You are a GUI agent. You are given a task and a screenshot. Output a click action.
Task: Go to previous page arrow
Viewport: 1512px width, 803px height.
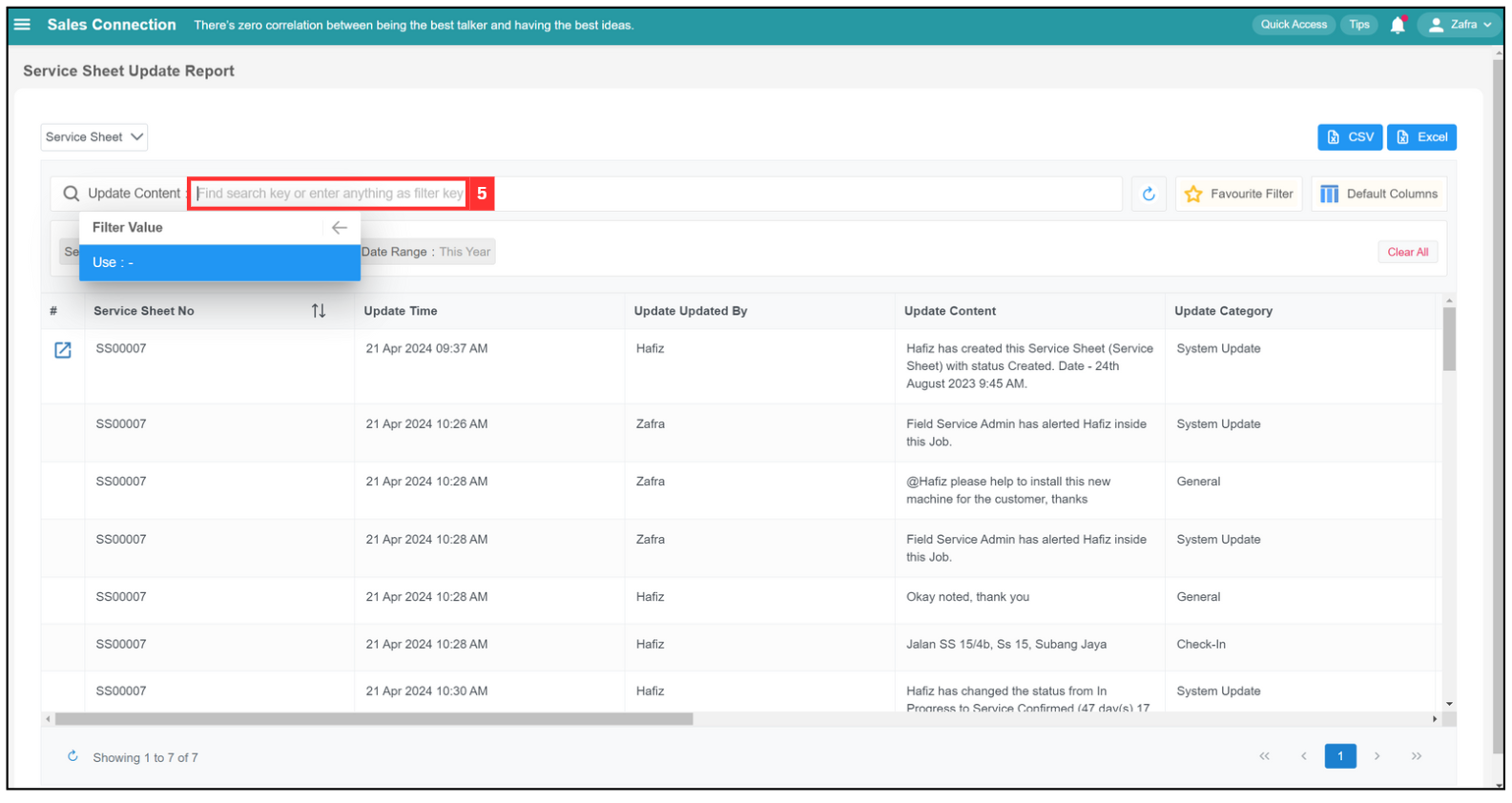coord(1303,756)
